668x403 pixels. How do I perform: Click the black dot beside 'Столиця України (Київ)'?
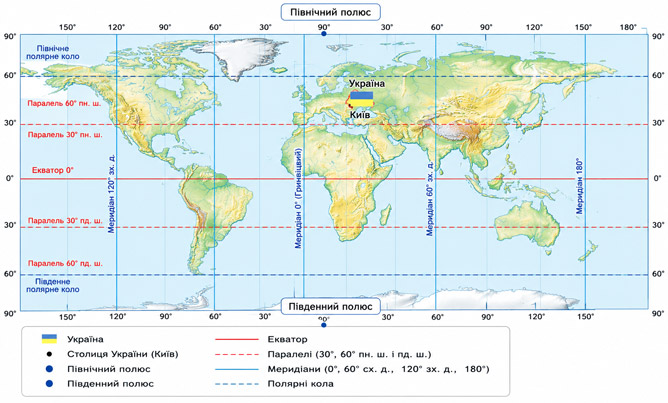(49, 354)
